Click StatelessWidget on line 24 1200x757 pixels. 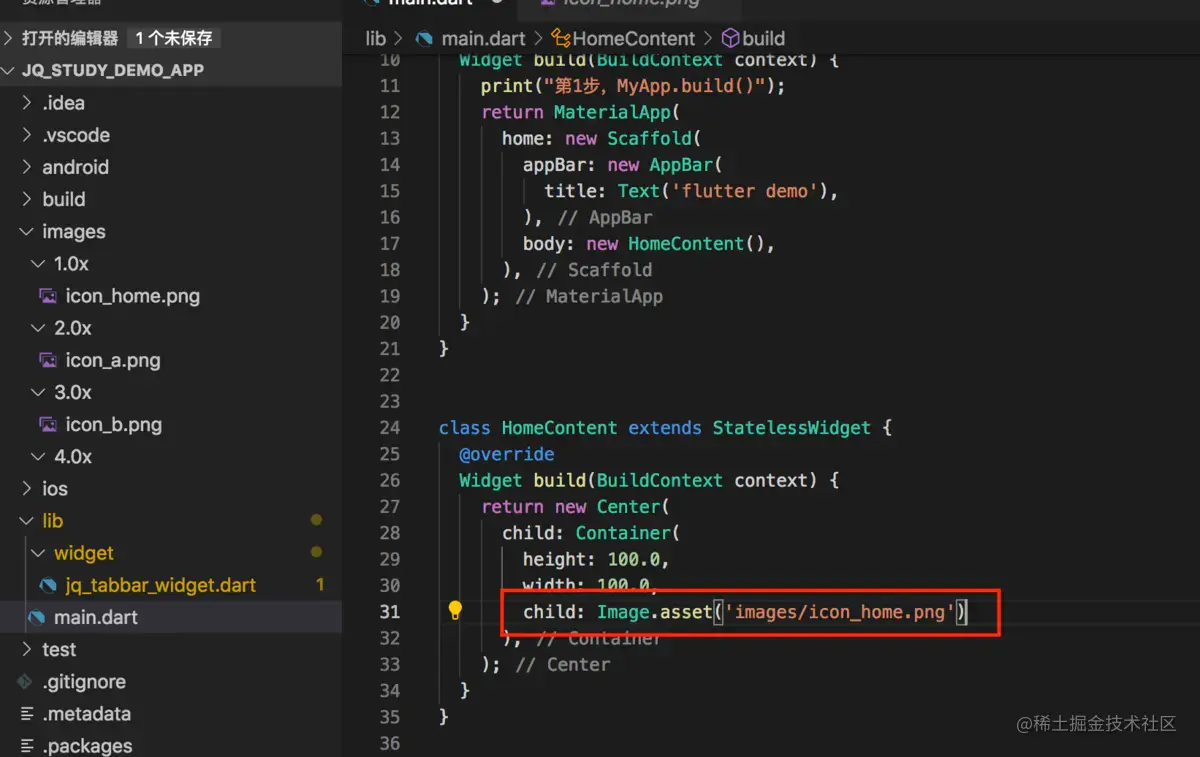point(792,427)
